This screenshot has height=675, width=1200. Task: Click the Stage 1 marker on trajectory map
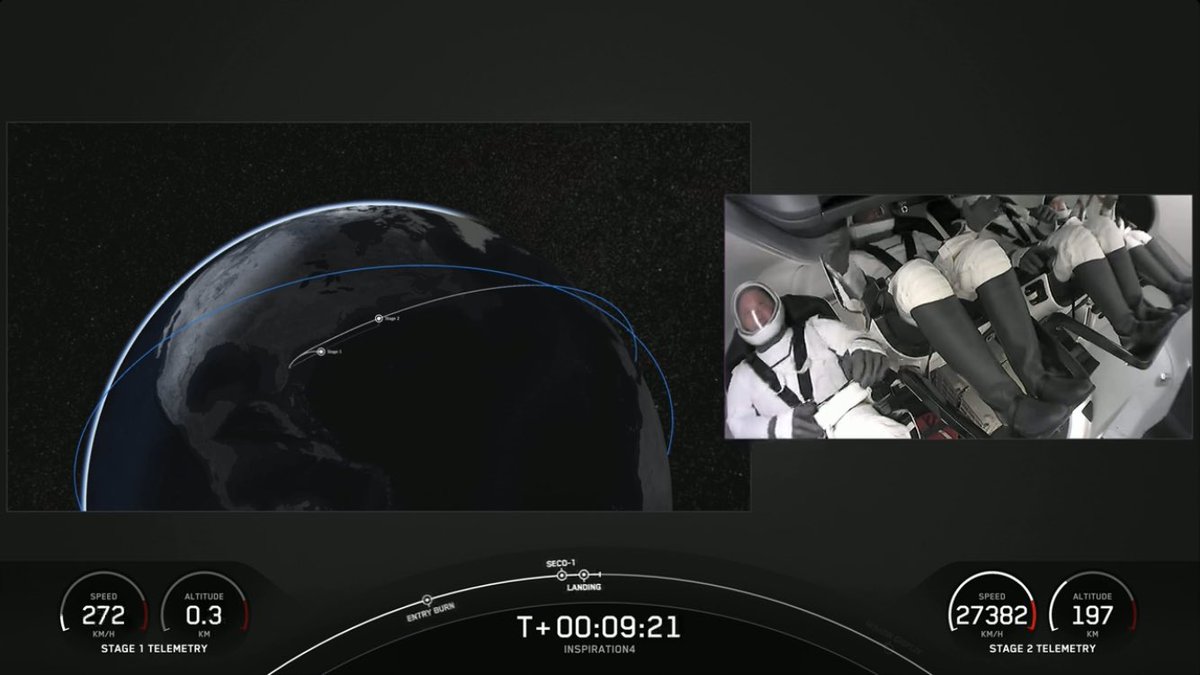(x=322, y=352)
